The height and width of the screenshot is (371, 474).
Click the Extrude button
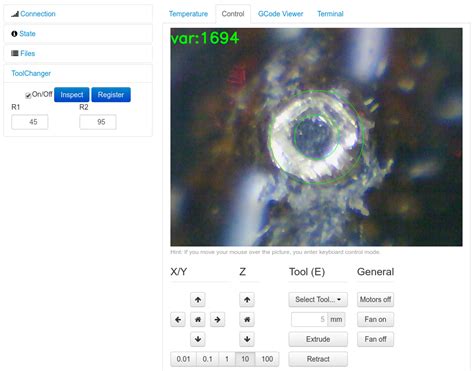[x=318, y=339]
